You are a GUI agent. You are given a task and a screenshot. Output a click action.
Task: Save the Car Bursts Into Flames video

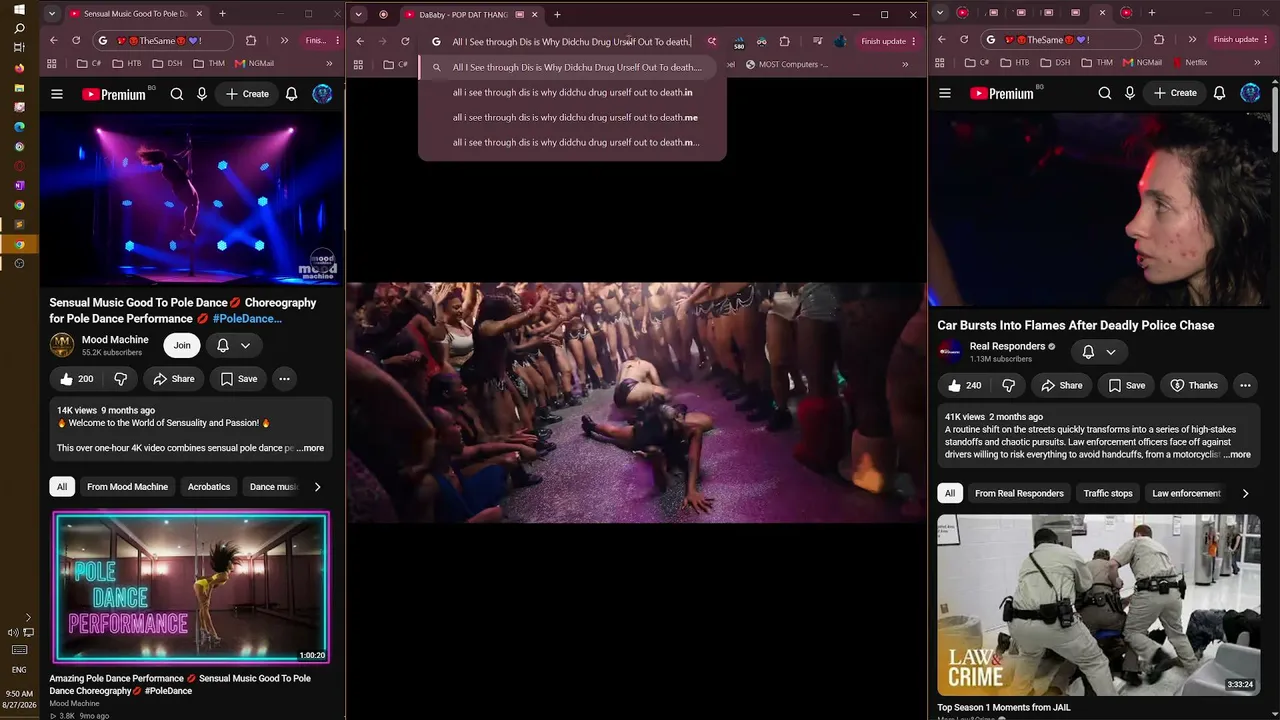click(x=1127, y=385)
